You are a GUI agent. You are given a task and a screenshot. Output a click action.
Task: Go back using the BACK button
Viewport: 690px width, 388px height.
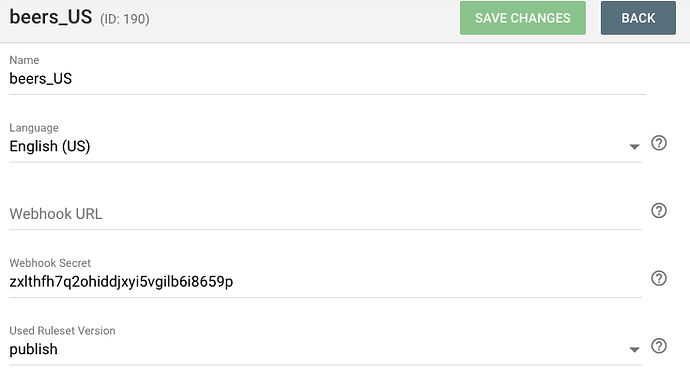coord(638,18)
